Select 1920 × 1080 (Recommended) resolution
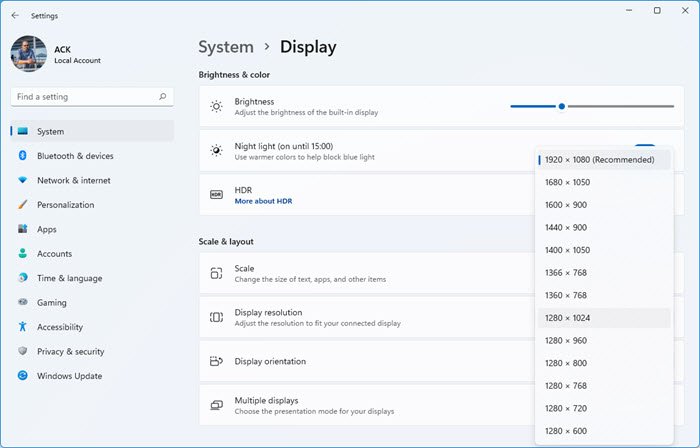Viewport: 700px width, 448px height. (x=600, y=159)
